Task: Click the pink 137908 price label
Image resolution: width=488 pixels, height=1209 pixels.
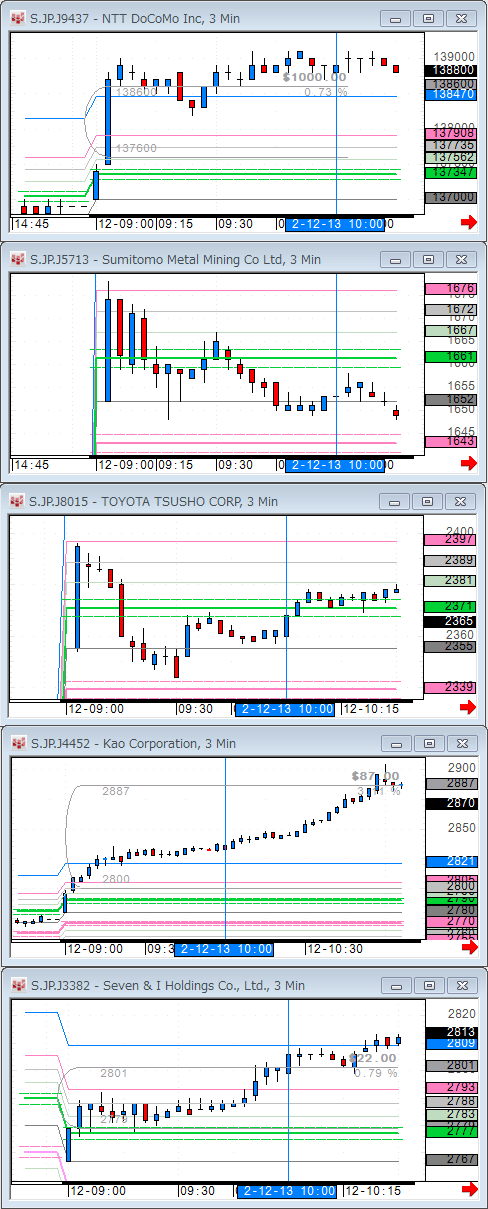Action: click(x=451, y=133)
